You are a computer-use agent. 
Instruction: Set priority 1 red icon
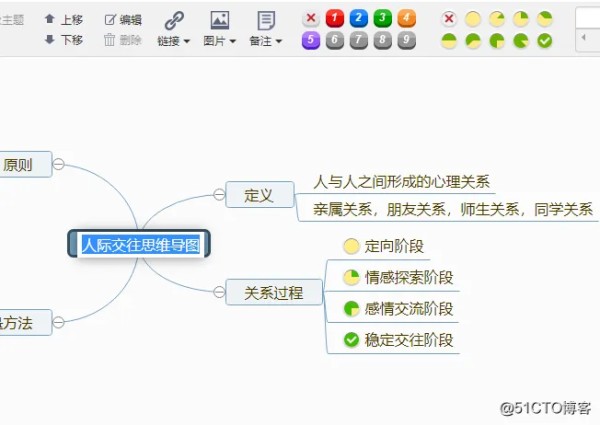tap(334, 18)
